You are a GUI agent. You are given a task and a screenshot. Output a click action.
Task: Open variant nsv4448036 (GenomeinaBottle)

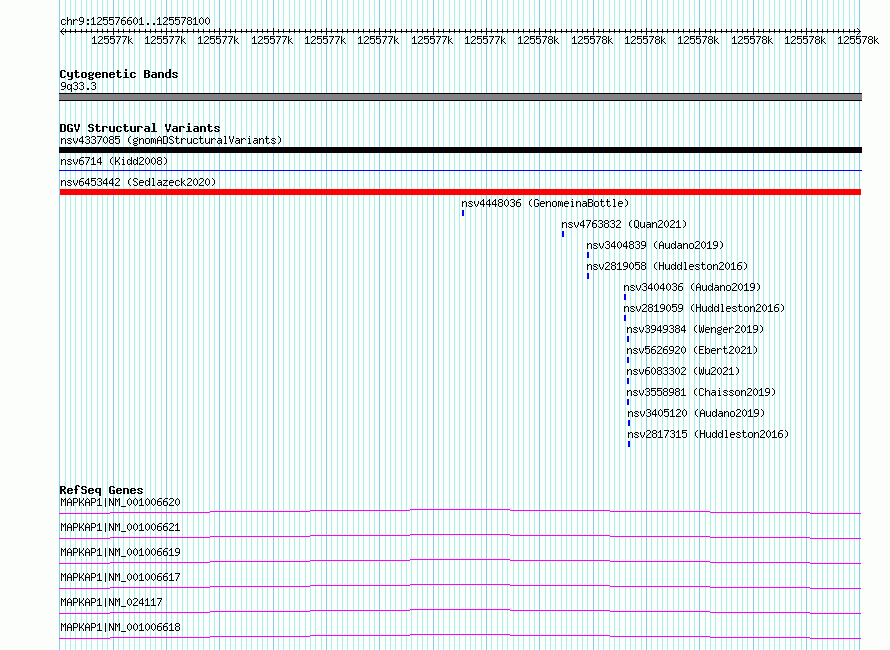[x=545, y=203]
